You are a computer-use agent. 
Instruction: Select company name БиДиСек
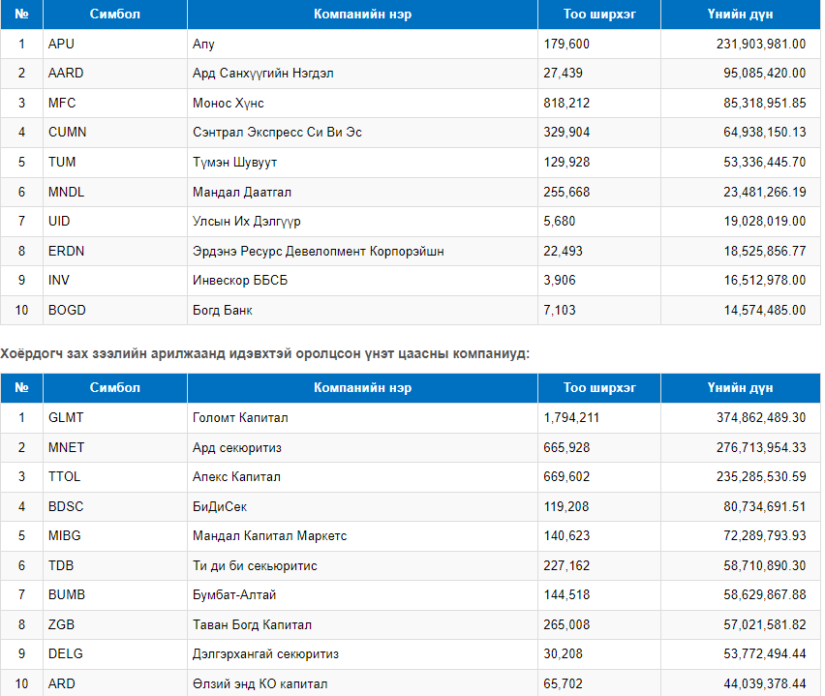click(x=219, y=507)
